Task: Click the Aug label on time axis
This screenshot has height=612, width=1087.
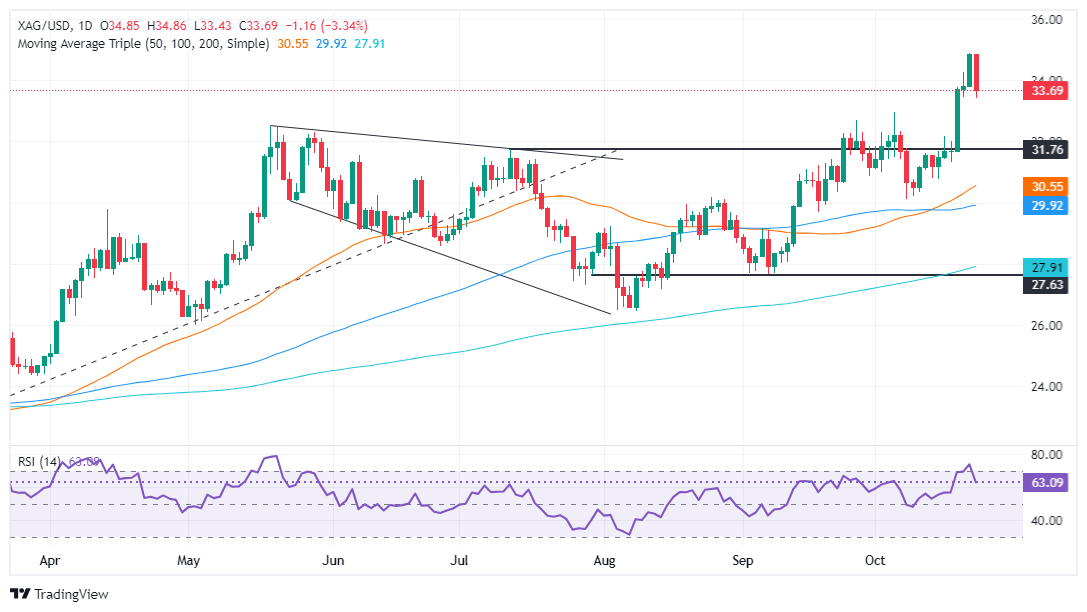Action: pyautogui.click(x=604, y=560)
